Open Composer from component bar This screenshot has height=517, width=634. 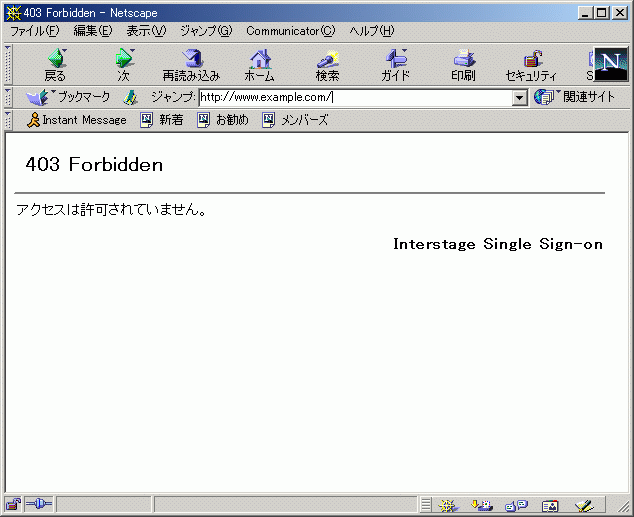click(584, 505)
